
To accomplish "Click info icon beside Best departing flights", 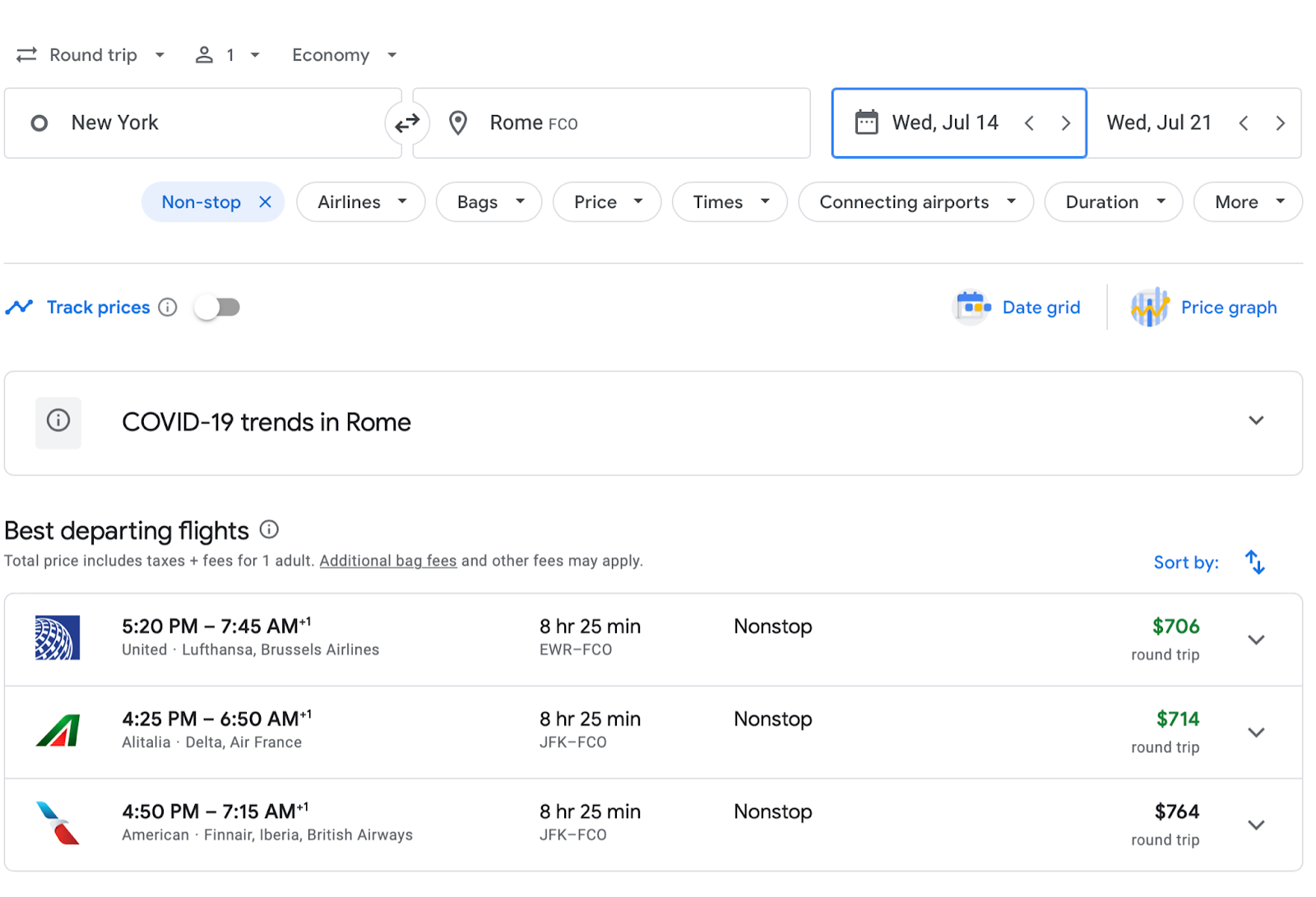I will (x=269, y=529).
